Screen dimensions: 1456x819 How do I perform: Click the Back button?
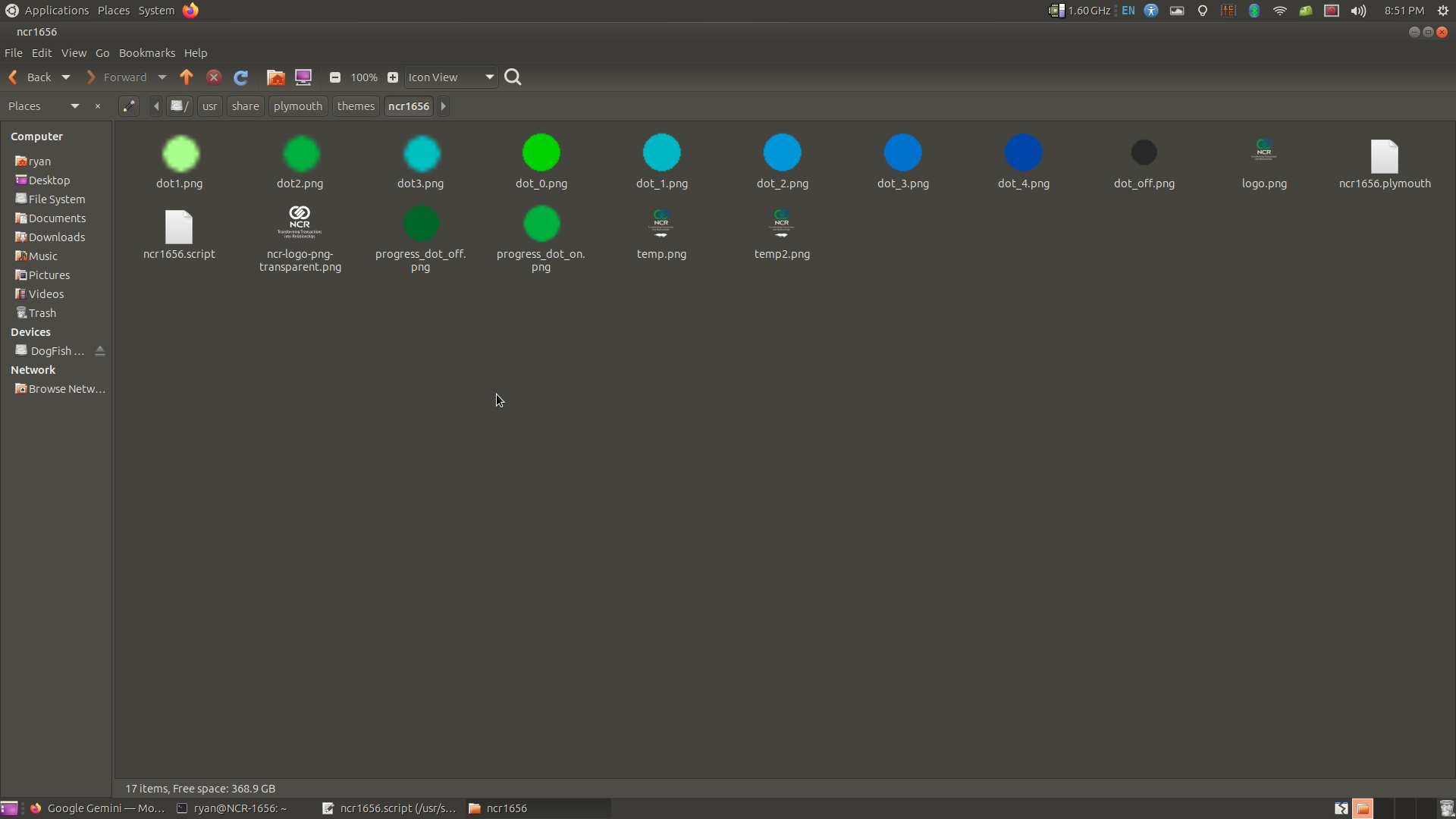click(x=30, y=77)
